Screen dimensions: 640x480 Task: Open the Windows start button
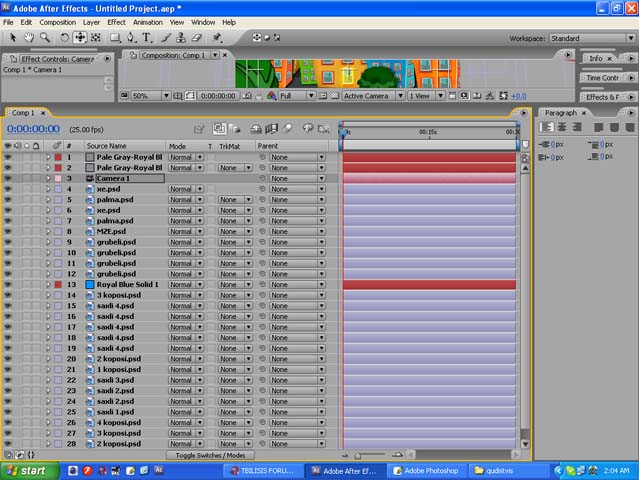(29, 471)
